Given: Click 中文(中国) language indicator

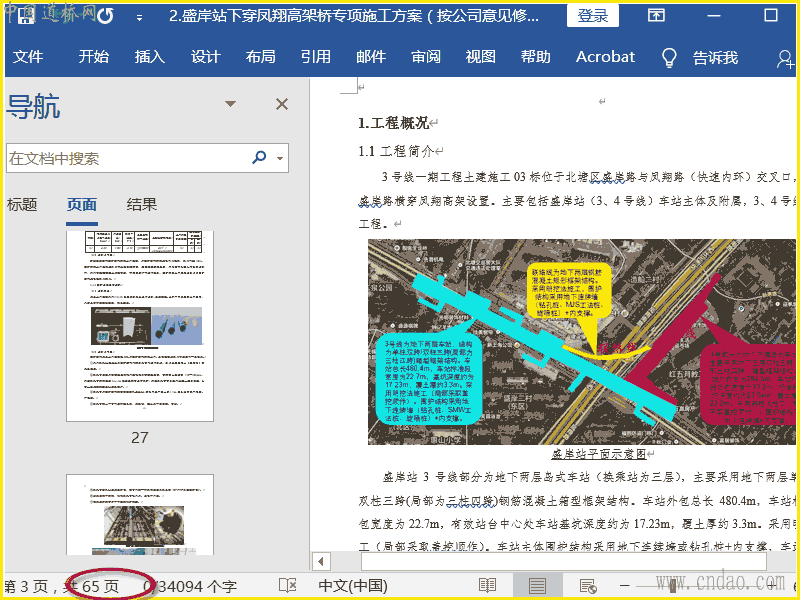Looking at the screenshot, I should [353, 586].
